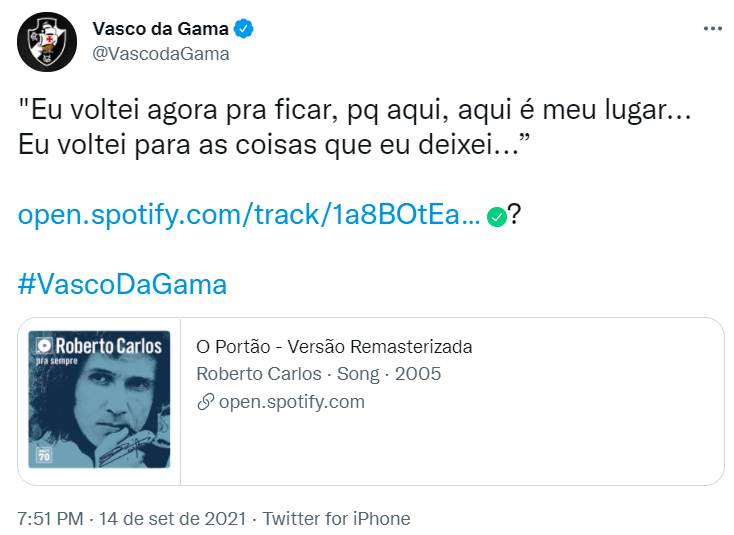Open the Vasco da Gama display name
The height and width of the screenshot is (535, 734).
(158, 29)
